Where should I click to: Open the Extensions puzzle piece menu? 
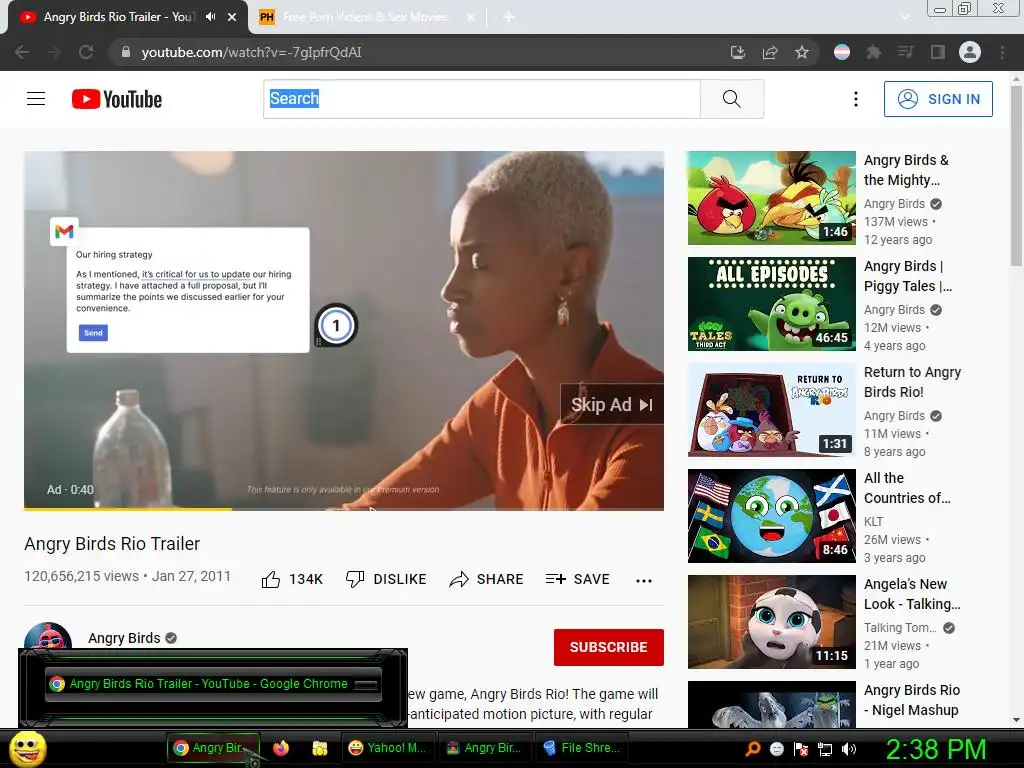pos(873,52)
